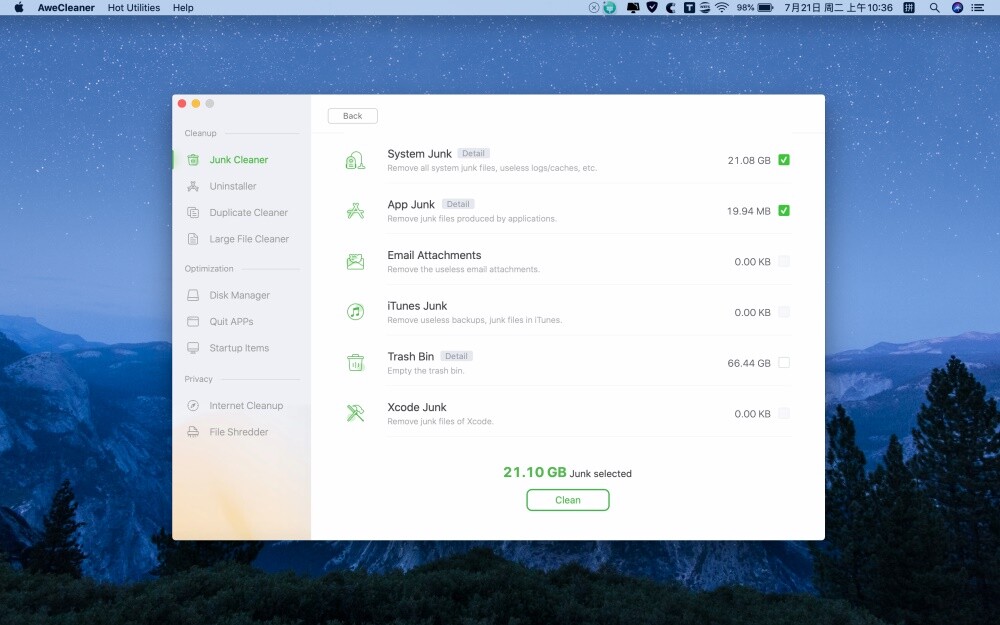The image size is (1000, 625).
Task: Click the System Junk vacuum icon
Action: 355,160
